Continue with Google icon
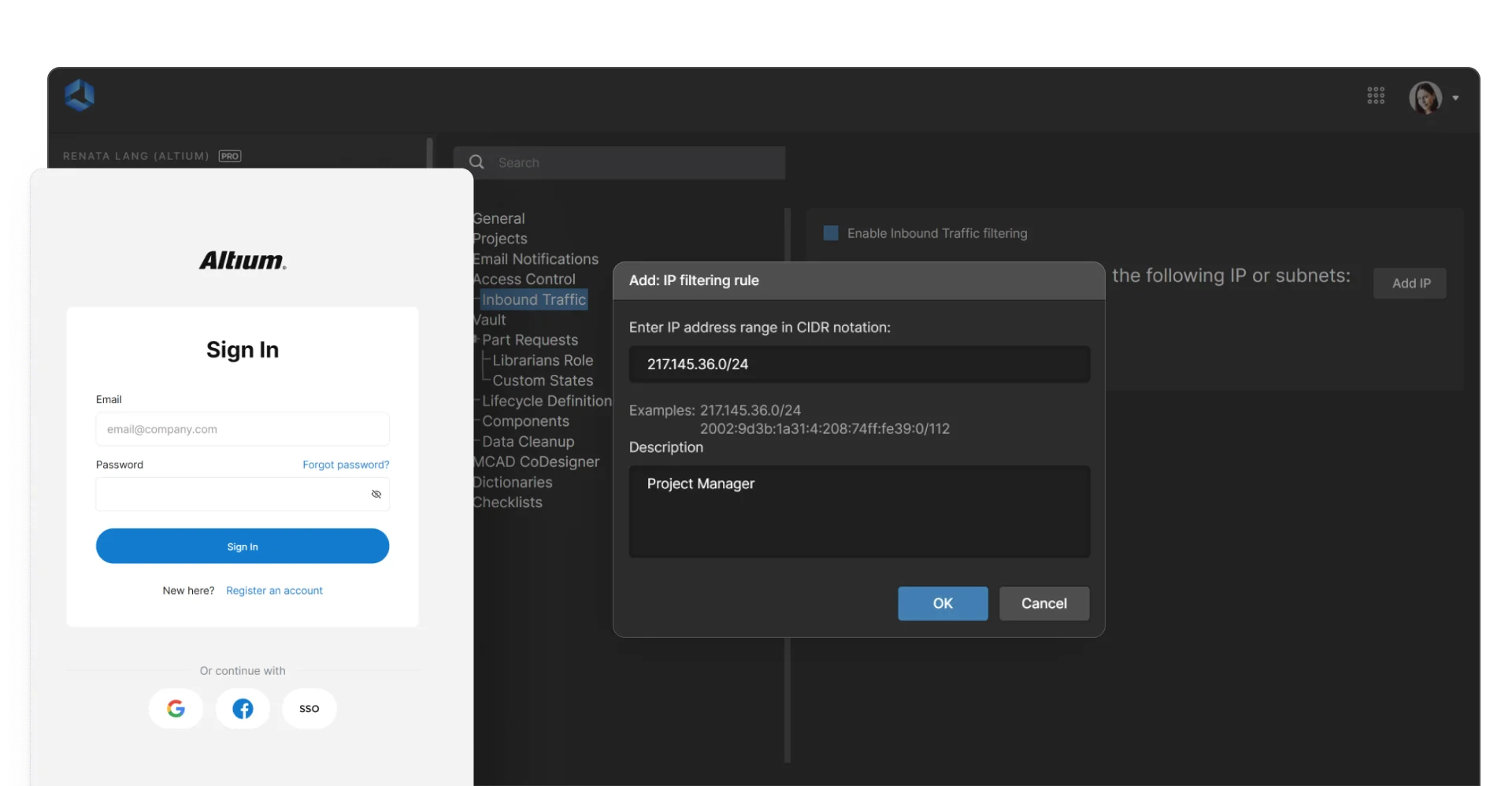This screenshot has width=1512, height=786. pyautogui.click(x=176, y=709)
